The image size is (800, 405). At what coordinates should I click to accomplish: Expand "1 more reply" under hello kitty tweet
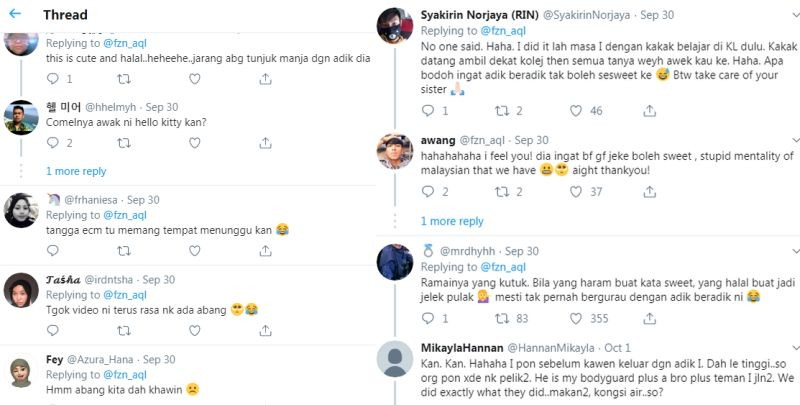(76, 171)
